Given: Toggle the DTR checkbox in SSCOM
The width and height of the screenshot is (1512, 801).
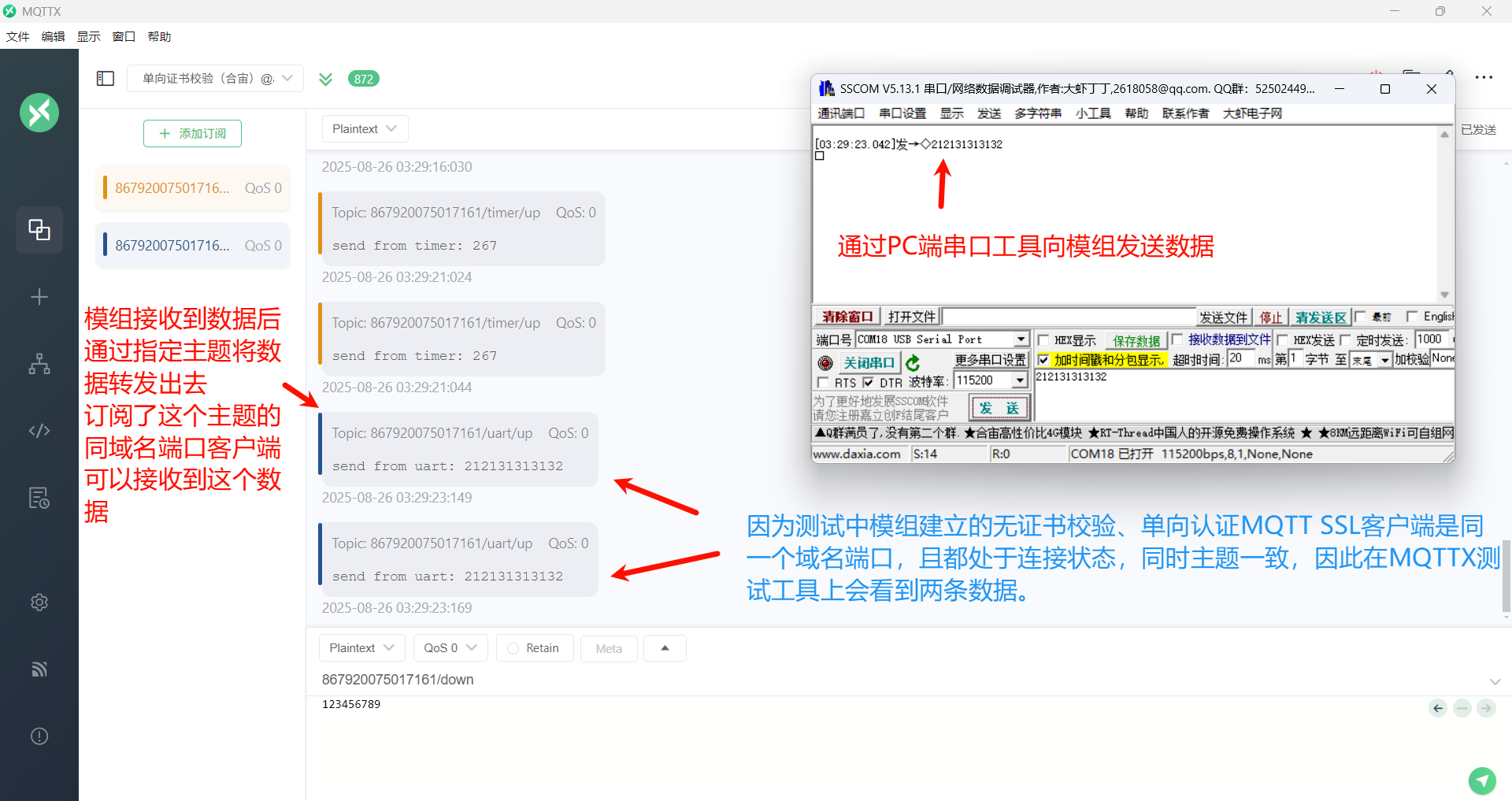Looking at the screenshot, I should (868, 382).
